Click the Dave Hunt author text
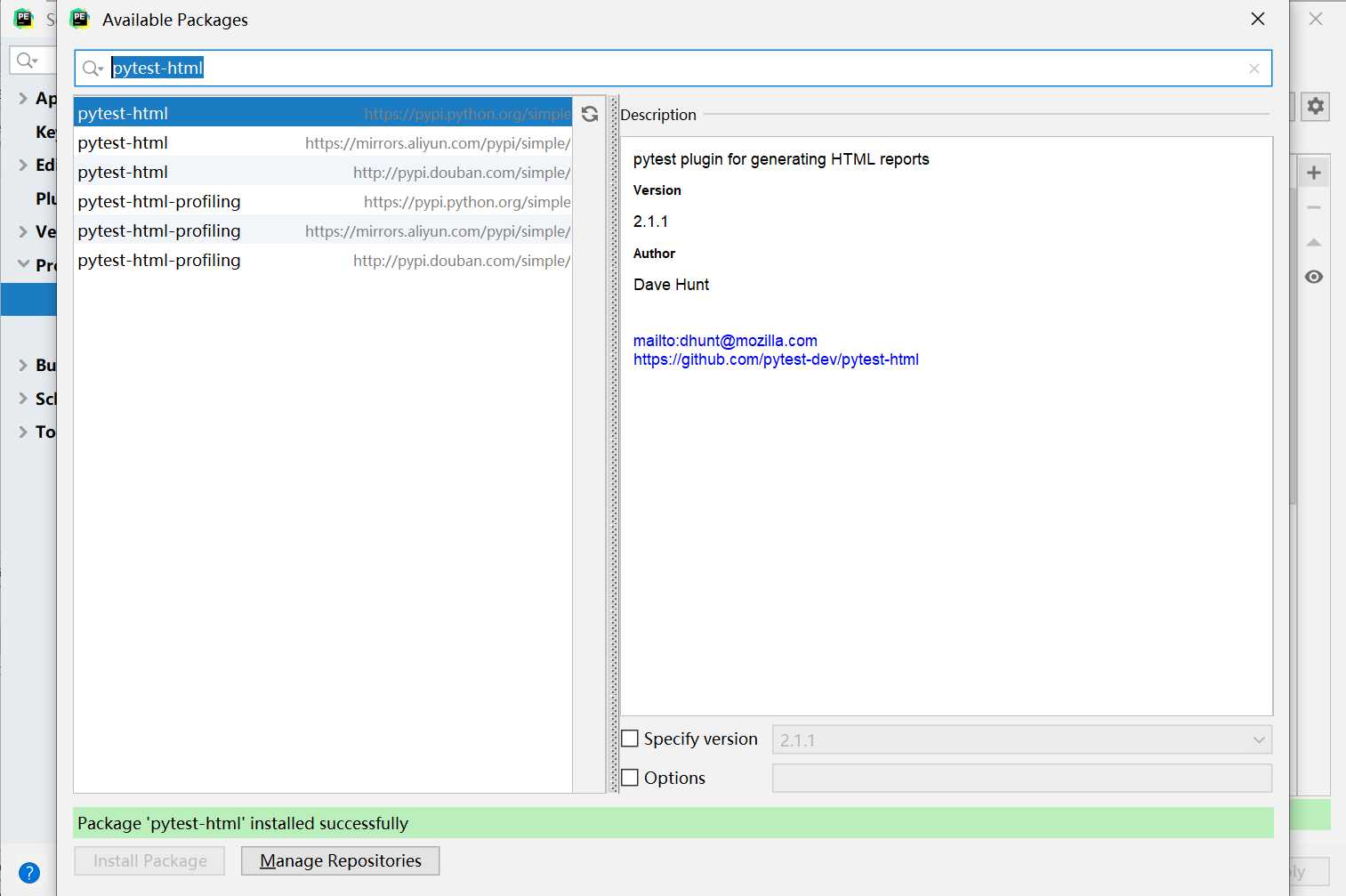The width and height of the screenshot is (1346, 896). 671,285
